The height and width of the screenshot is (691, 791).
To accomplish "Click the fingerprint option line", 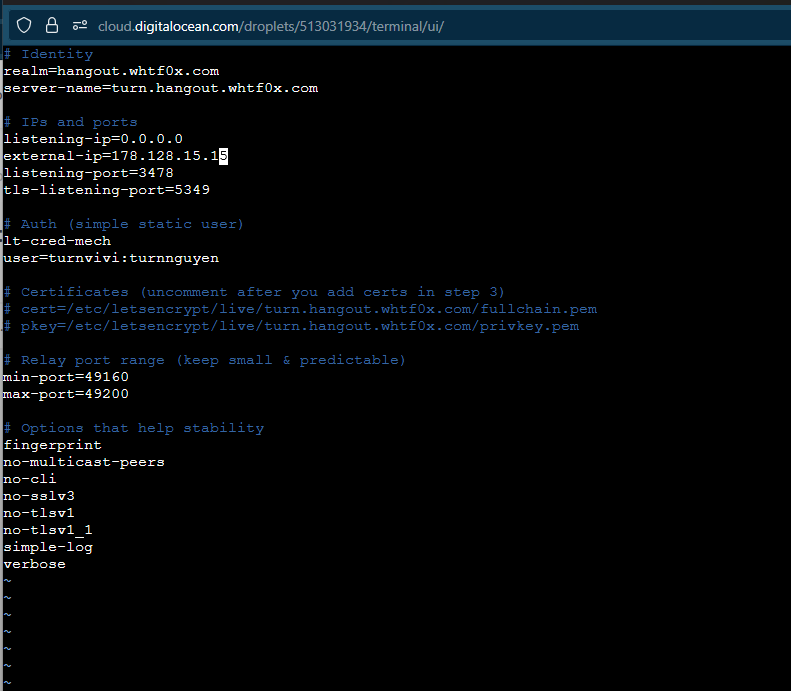I will coord(52,445).
